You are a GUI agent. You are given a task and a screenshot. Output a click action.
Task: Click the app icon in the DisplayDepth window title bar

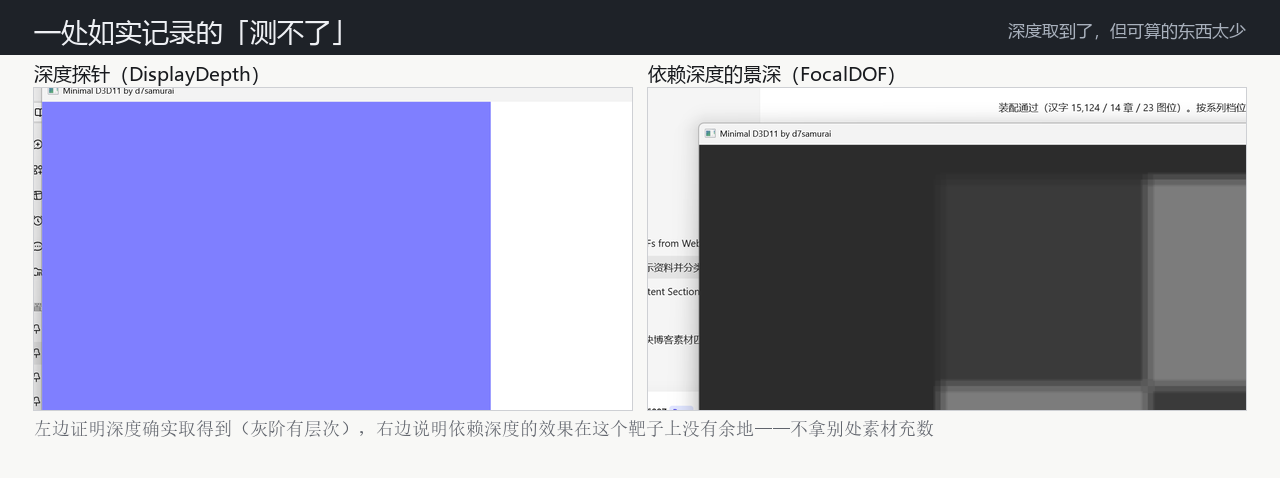click(53, 91)
